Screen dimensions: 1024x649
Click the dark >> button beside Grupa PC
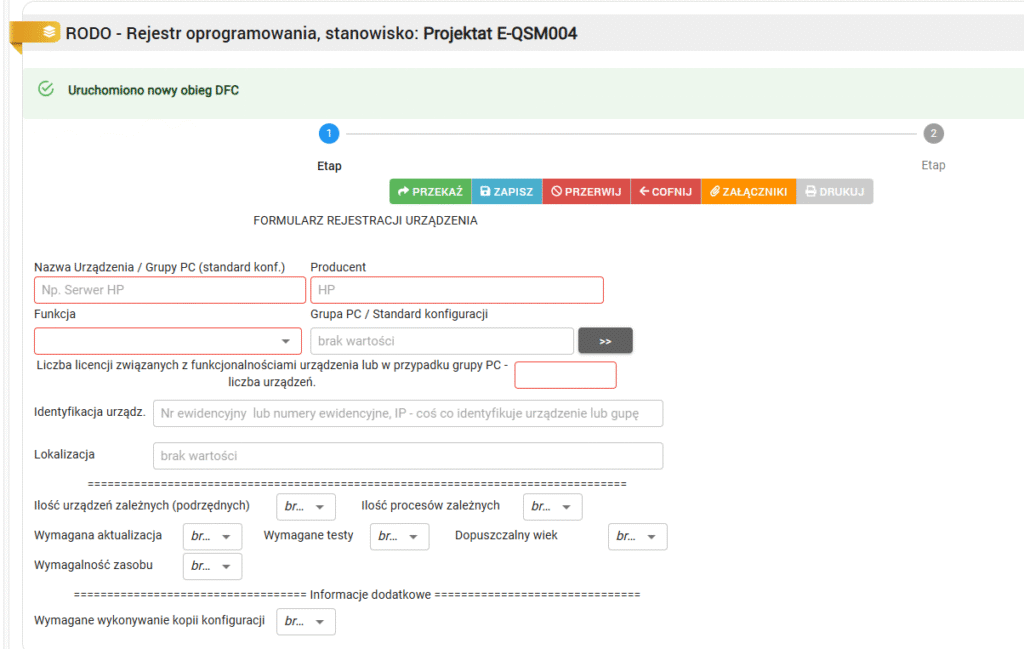[x=605, y=341]
